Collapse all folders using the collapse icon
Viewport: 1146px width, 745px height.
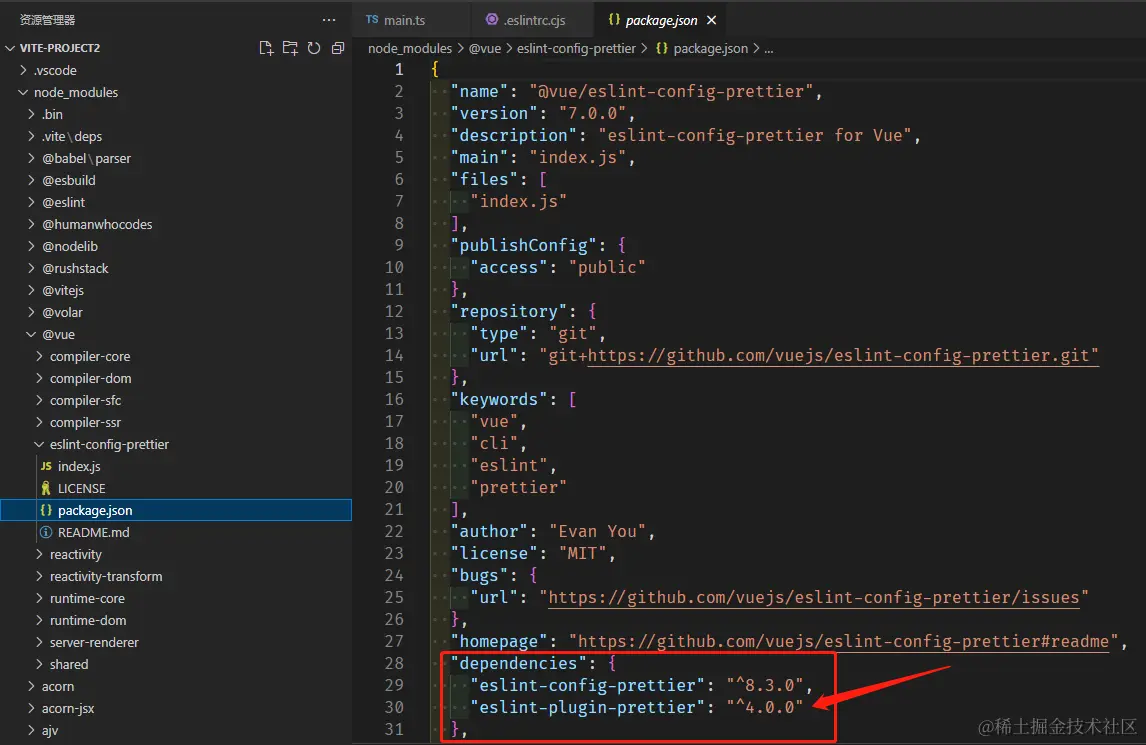pyautogui.click(x=338, y=48)
